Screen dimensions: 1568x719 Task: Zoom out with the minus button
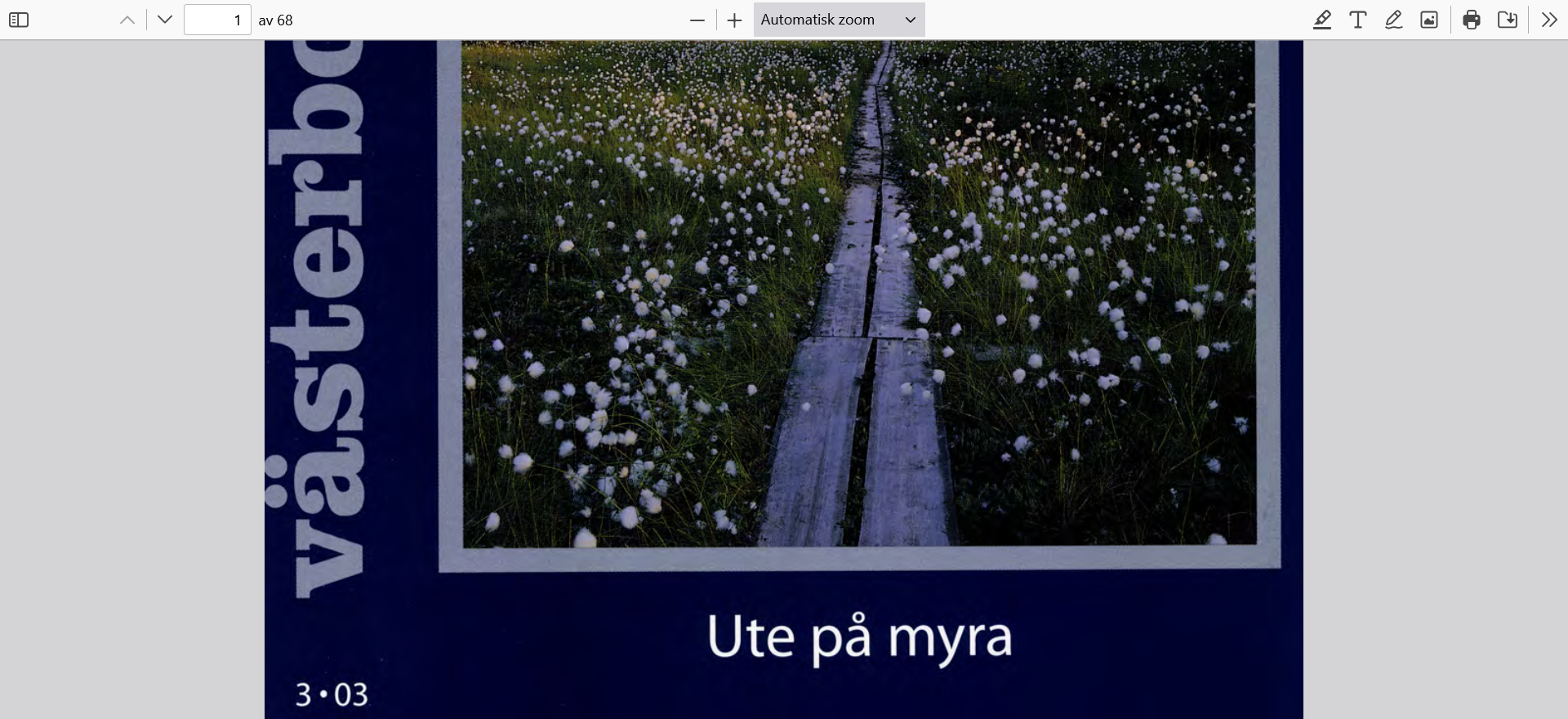point(697,20)
